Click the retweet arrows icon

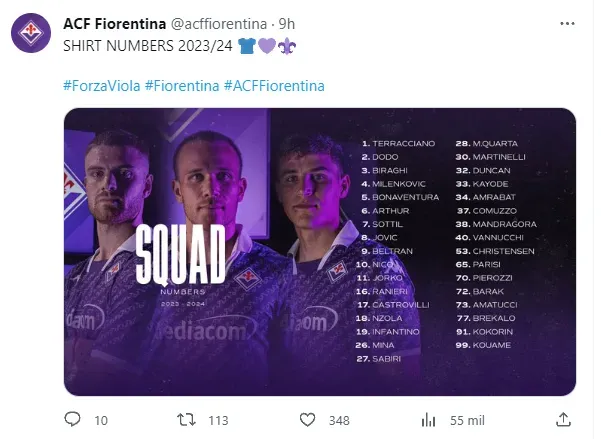coord(187,420)
